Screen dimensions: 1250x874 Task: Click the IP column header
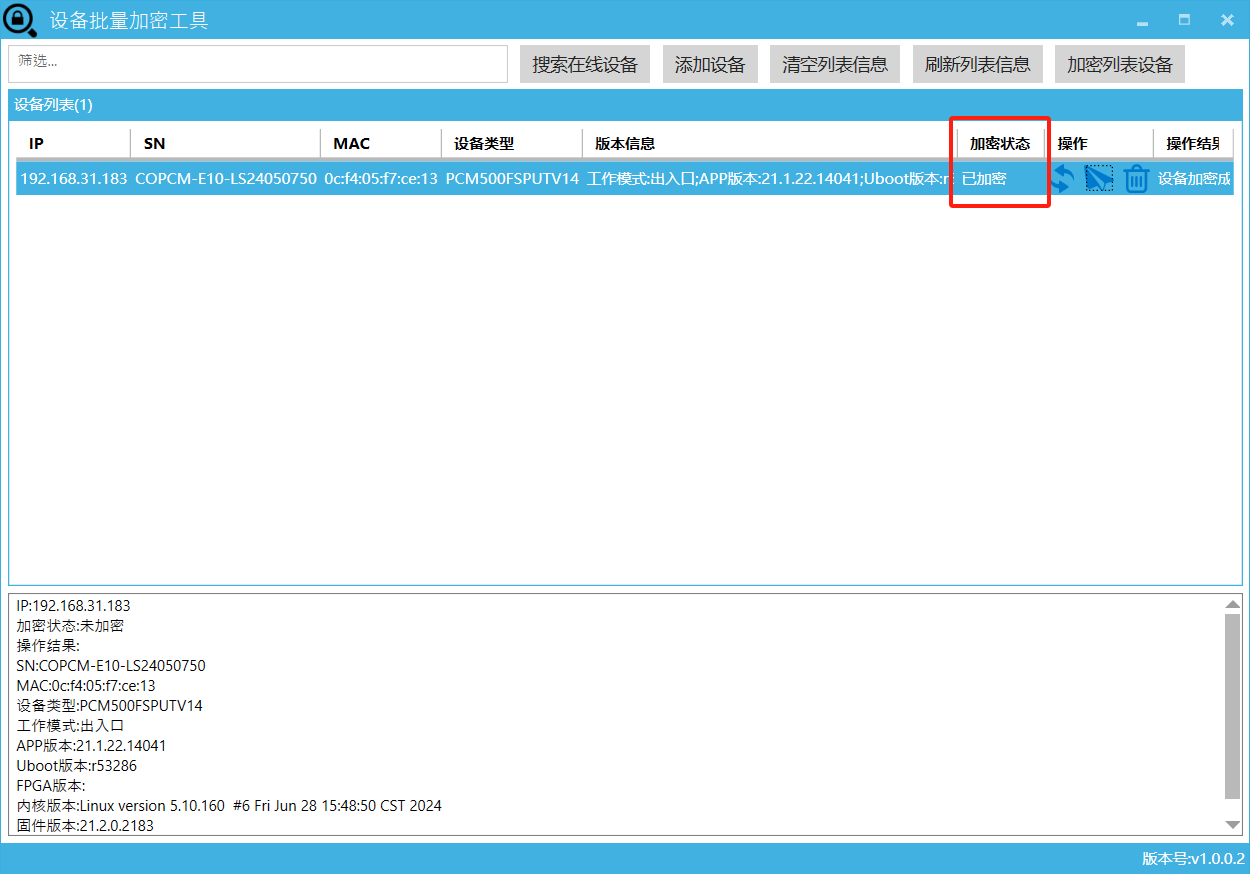click(x=73, y=144)
